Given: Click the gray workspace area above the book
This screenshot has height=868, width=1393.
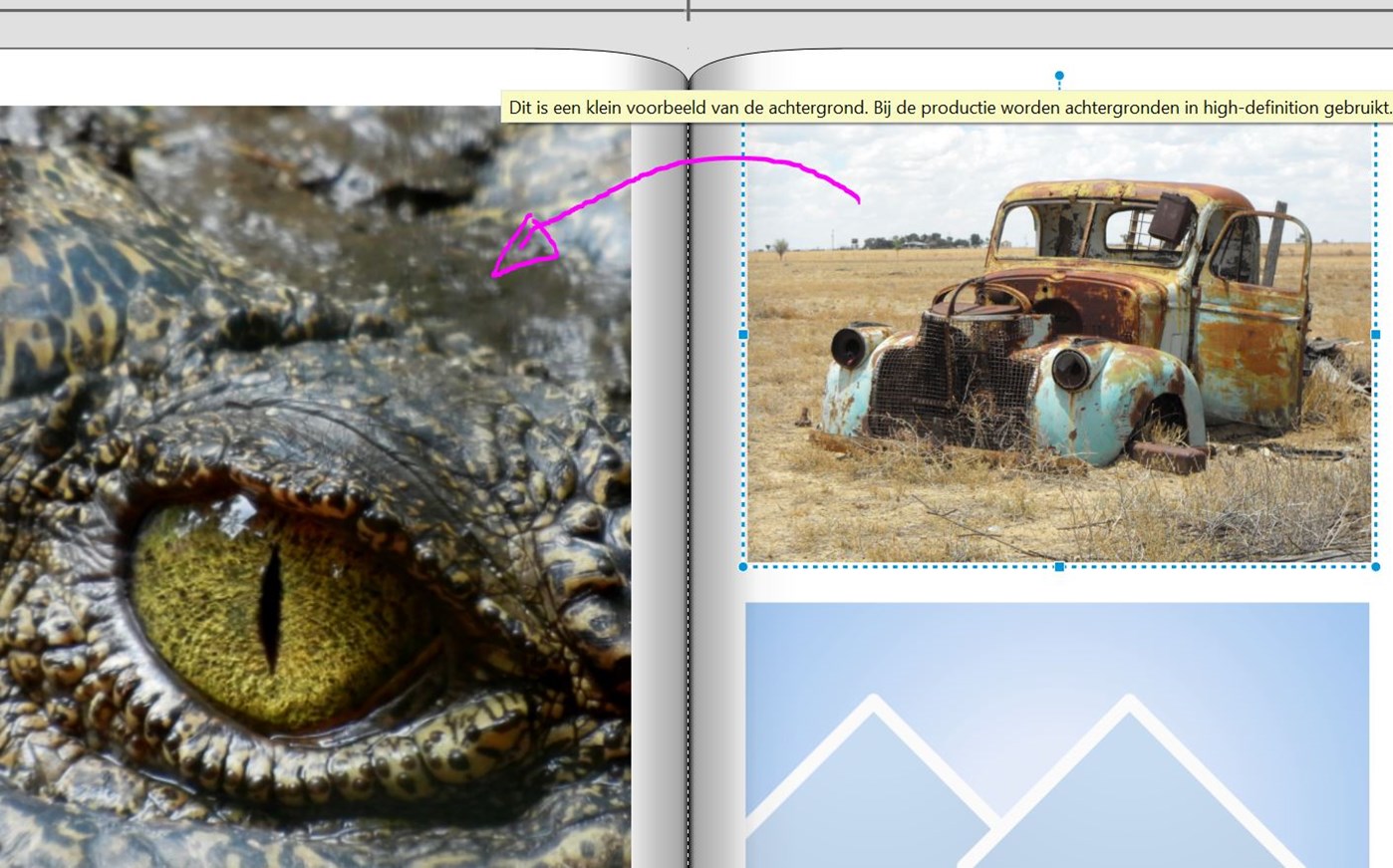Looking at the screenshot, I should 299,32.
